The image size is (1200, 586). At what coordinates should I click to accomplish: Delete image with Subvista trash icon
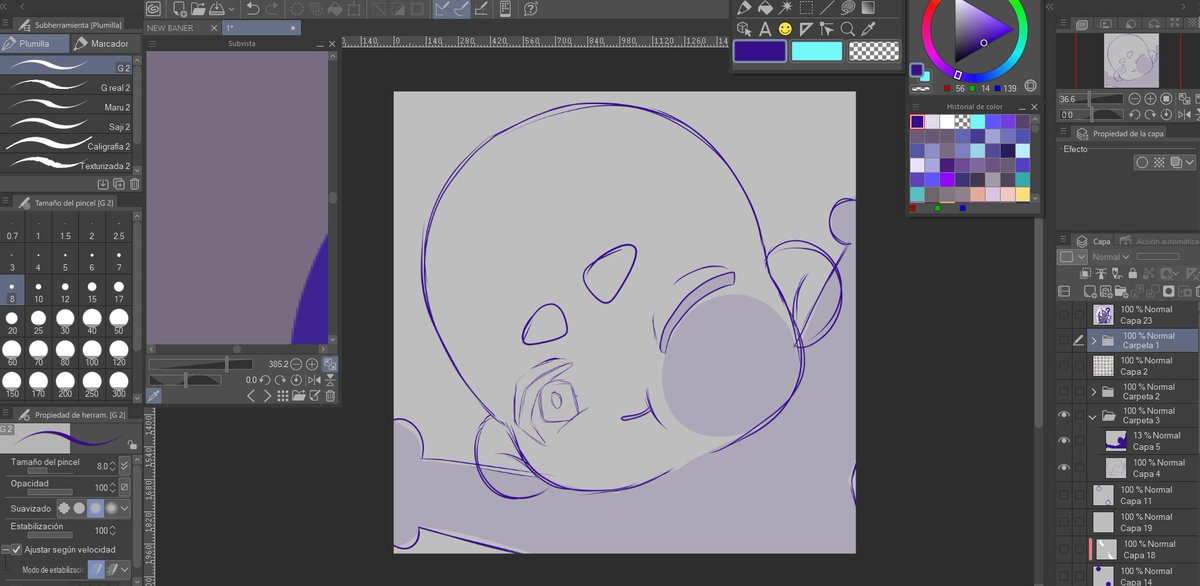[x=331, y=396]
